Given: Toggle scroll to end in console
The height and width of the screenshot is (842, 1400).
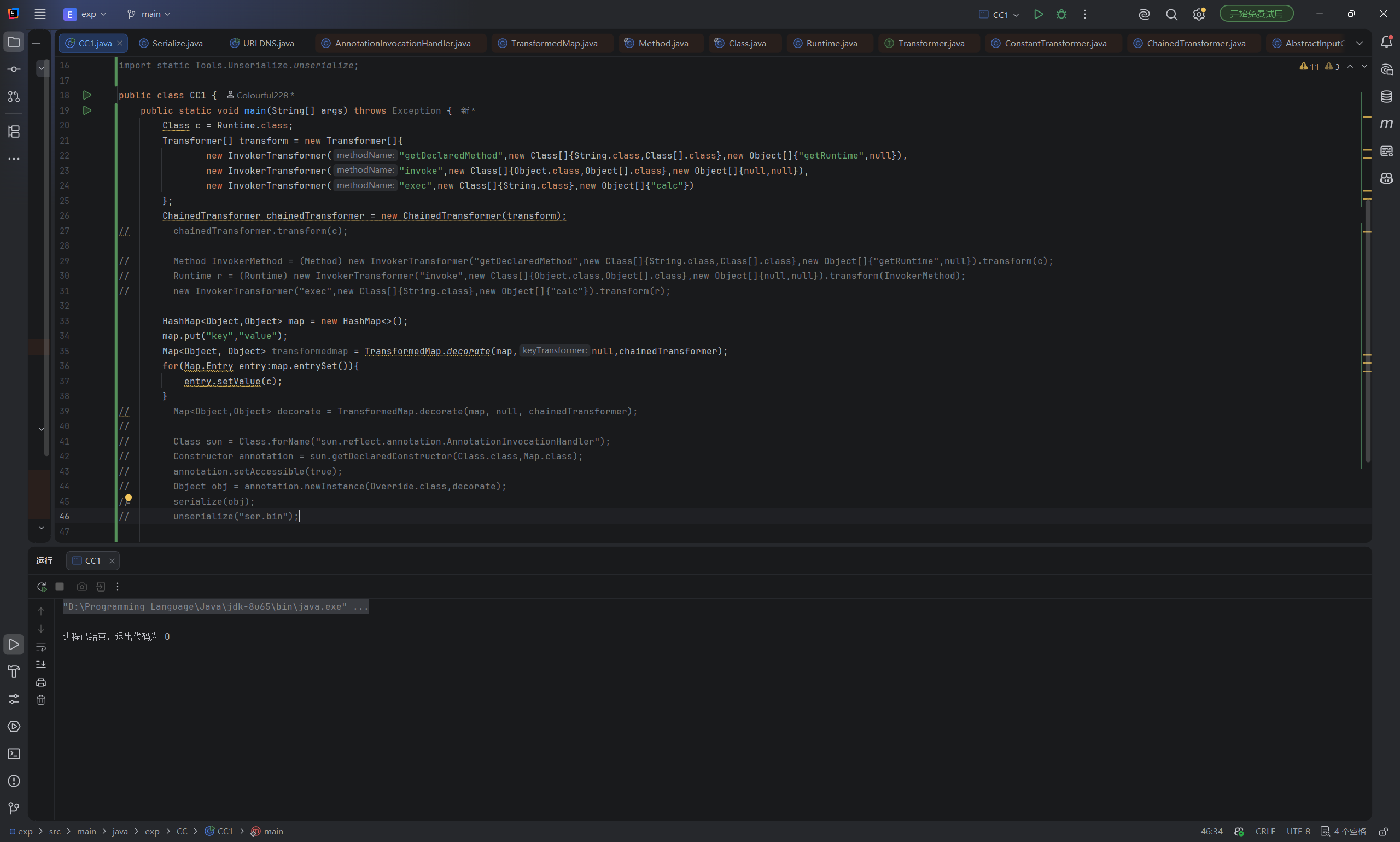Looking at the screenshot, I should [x=41, y=664].
